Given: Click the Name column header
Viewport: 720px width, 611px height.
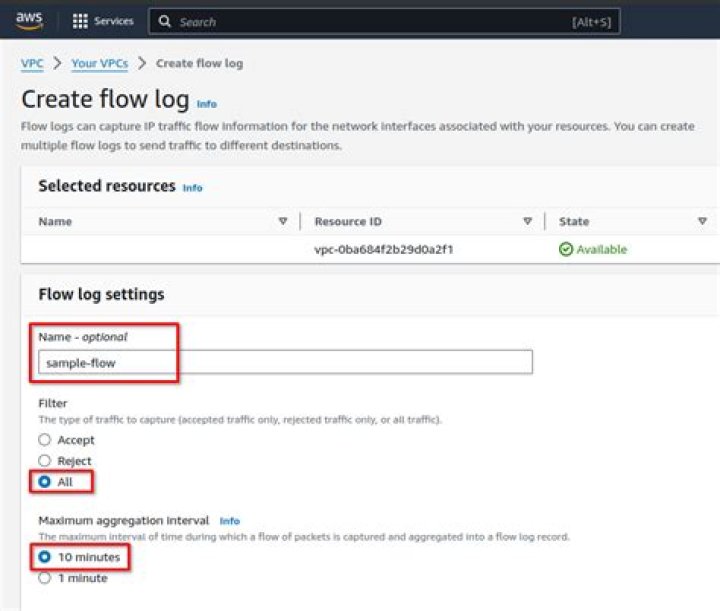Looking at the screenshot, I should (x=55, y=221).
